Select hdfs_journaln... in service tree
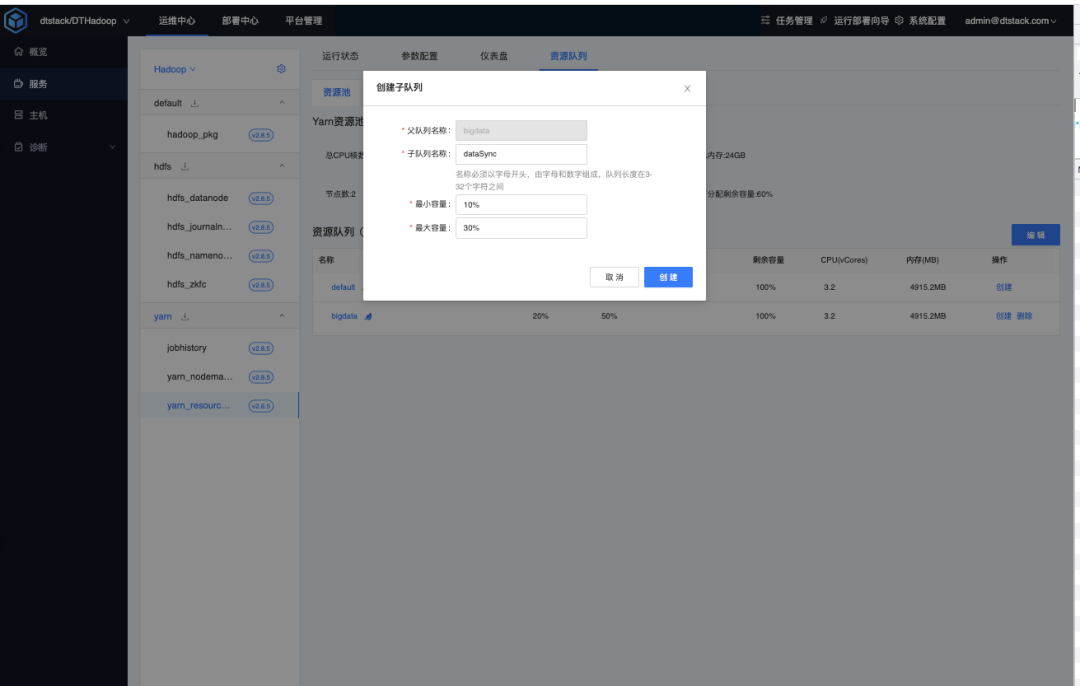Screen dimensions: 1080x686 (200, 227)
